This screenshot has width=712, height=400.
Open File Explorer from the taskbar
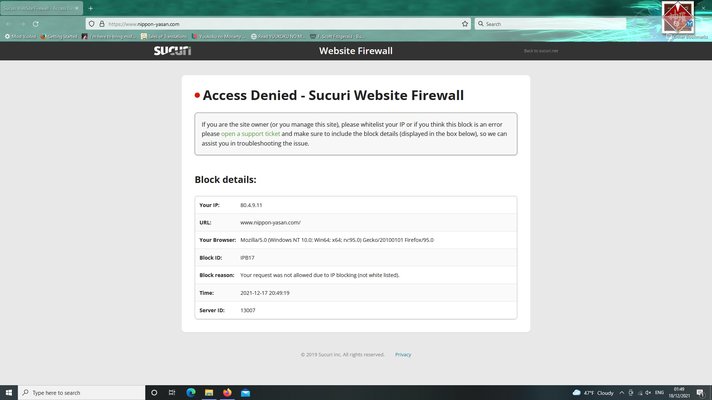click(209, 393)
